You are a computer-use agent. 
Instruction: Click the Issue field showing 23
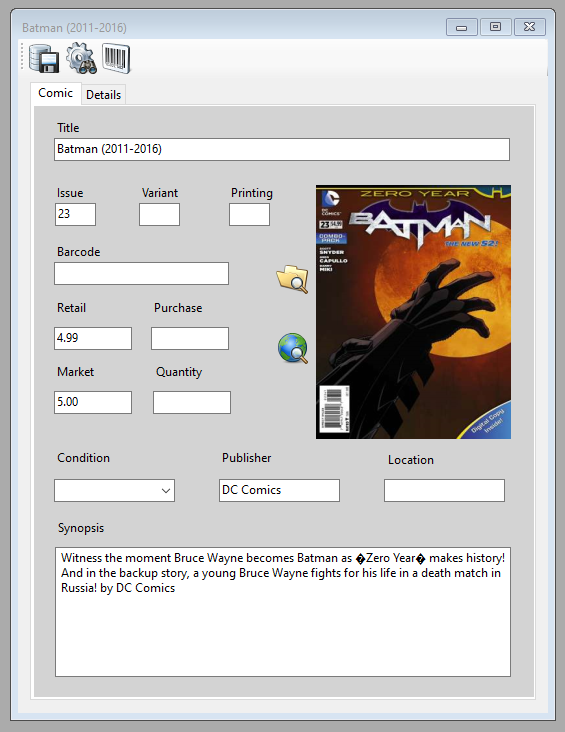(75, 214)
